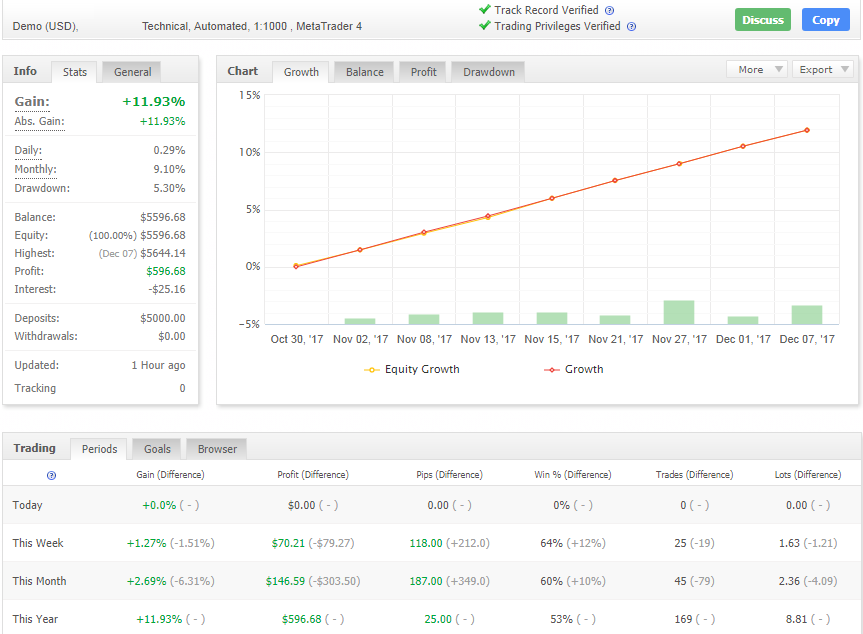The height and width of the screenshot is (634, 863).
Task: Show the Drawdown chart tab
Action: coord(488,72)
